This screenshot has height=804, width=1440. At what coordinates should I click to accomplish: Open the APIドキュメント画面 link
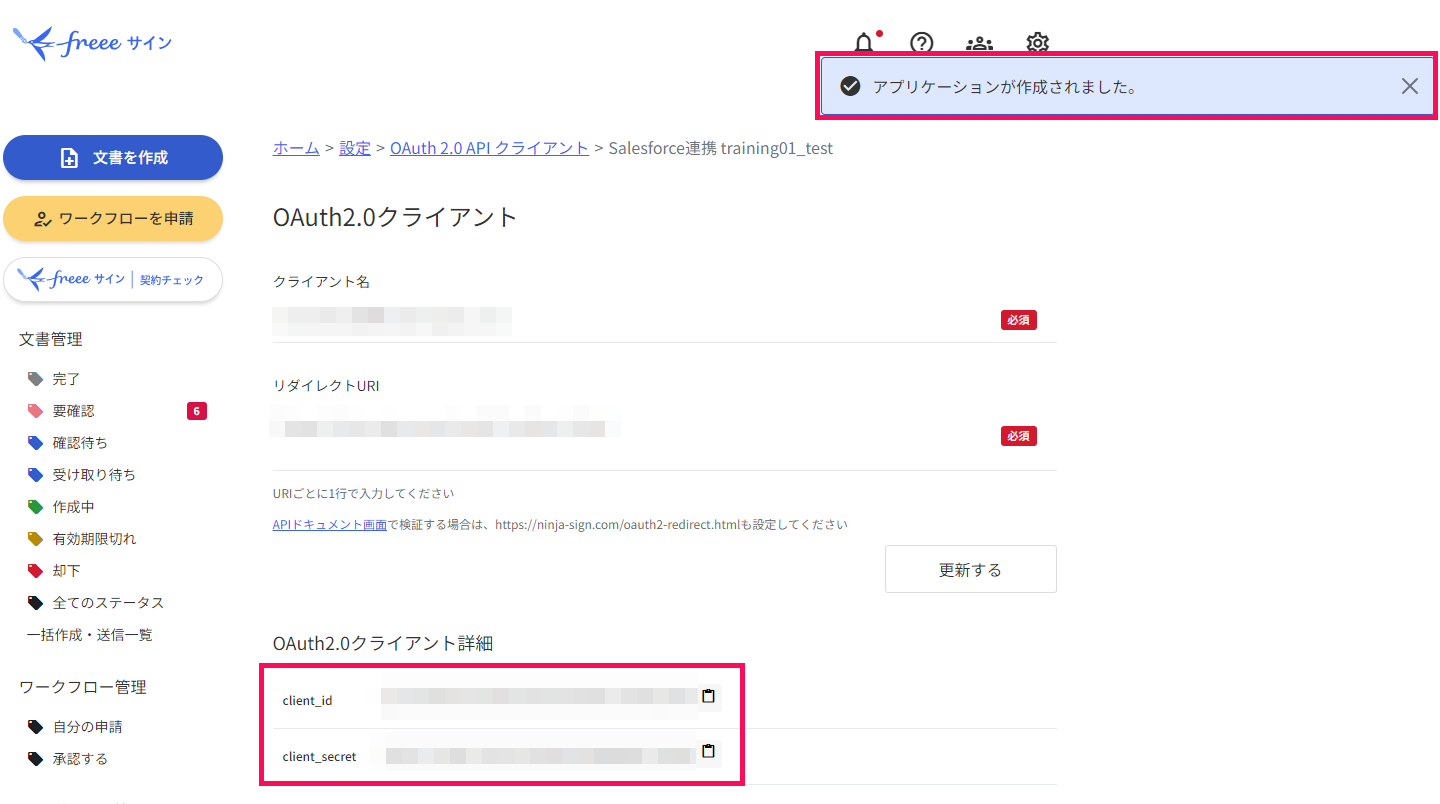click(330, 524)
